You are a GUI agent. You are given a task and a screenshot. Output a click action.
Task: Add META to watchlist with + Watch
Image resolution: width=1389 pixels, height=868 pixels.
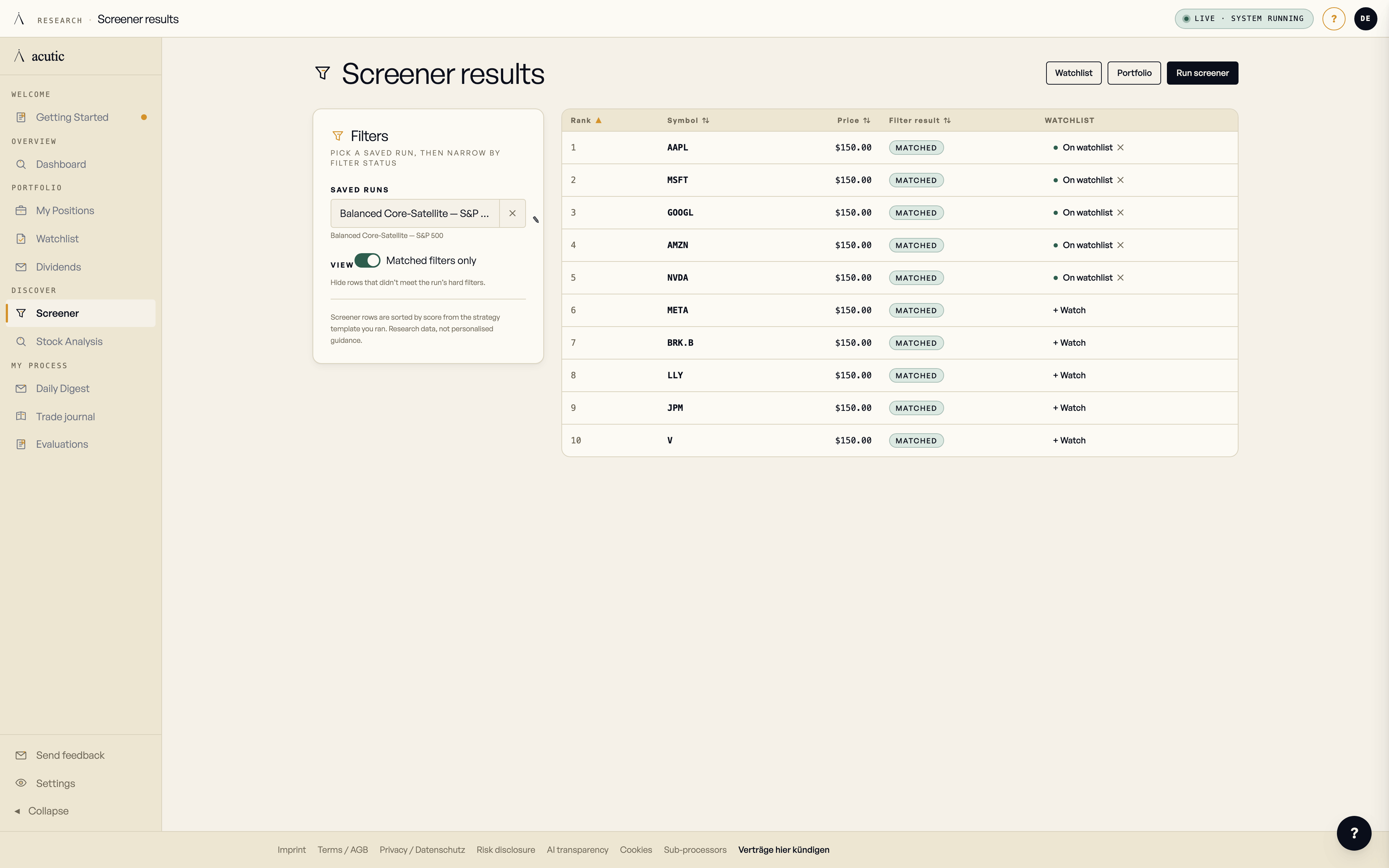click(x=1069, y=311)
